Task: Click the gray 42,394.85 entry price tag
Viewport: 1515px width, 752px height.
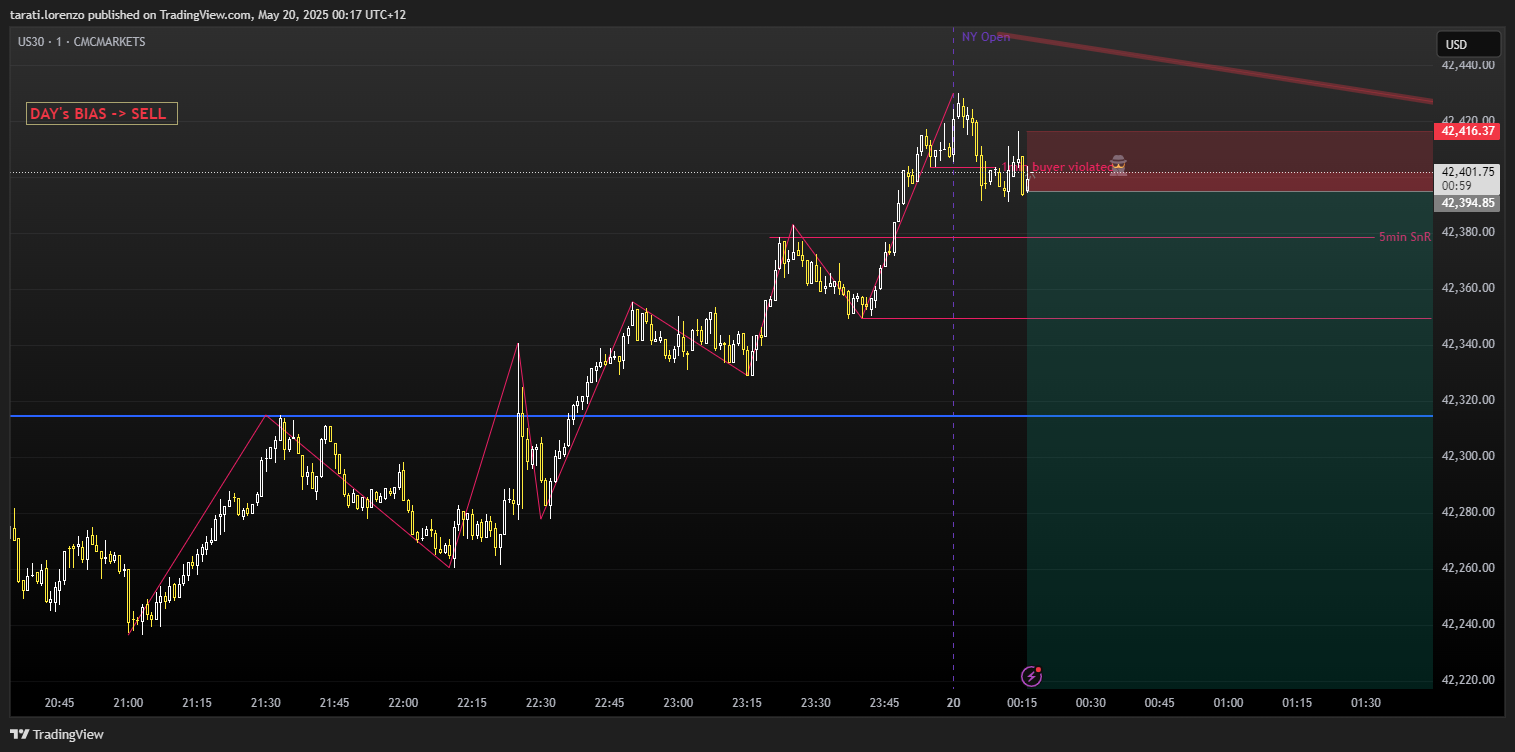Action: [x=1467, y=203]
